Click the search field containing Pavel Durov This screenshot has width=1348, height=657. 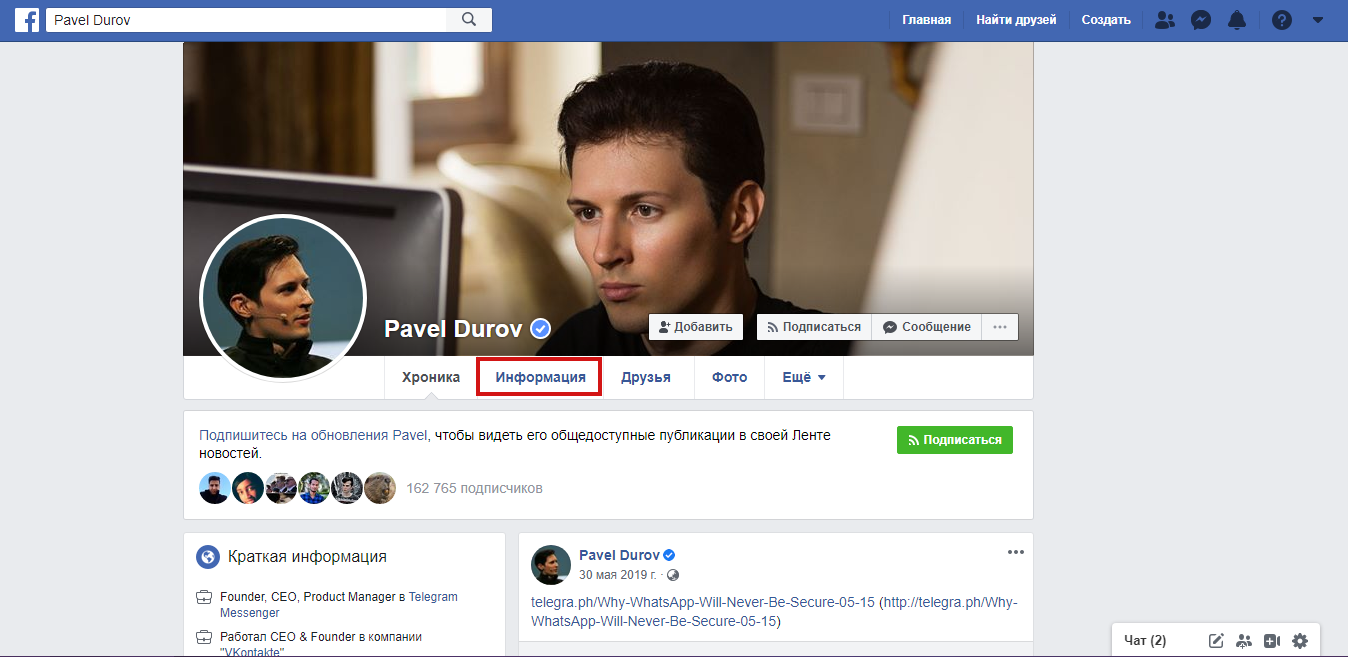[248, 20]
